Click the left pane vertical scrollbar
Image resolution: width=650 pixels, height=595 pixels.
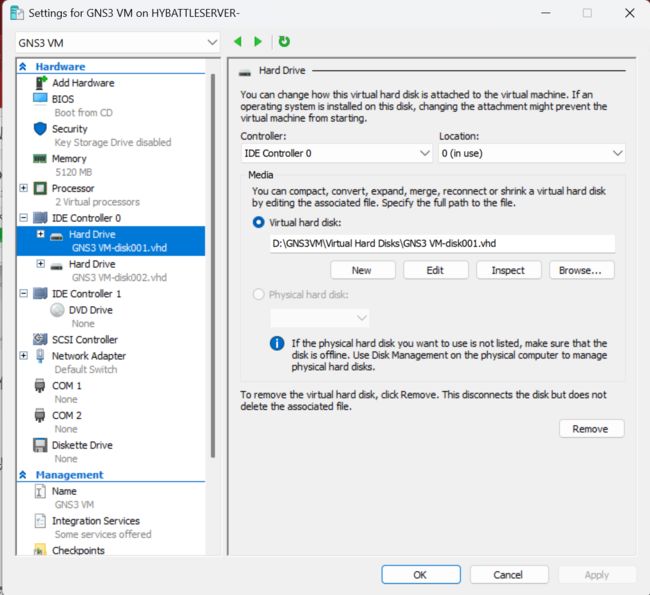(213, 265)
